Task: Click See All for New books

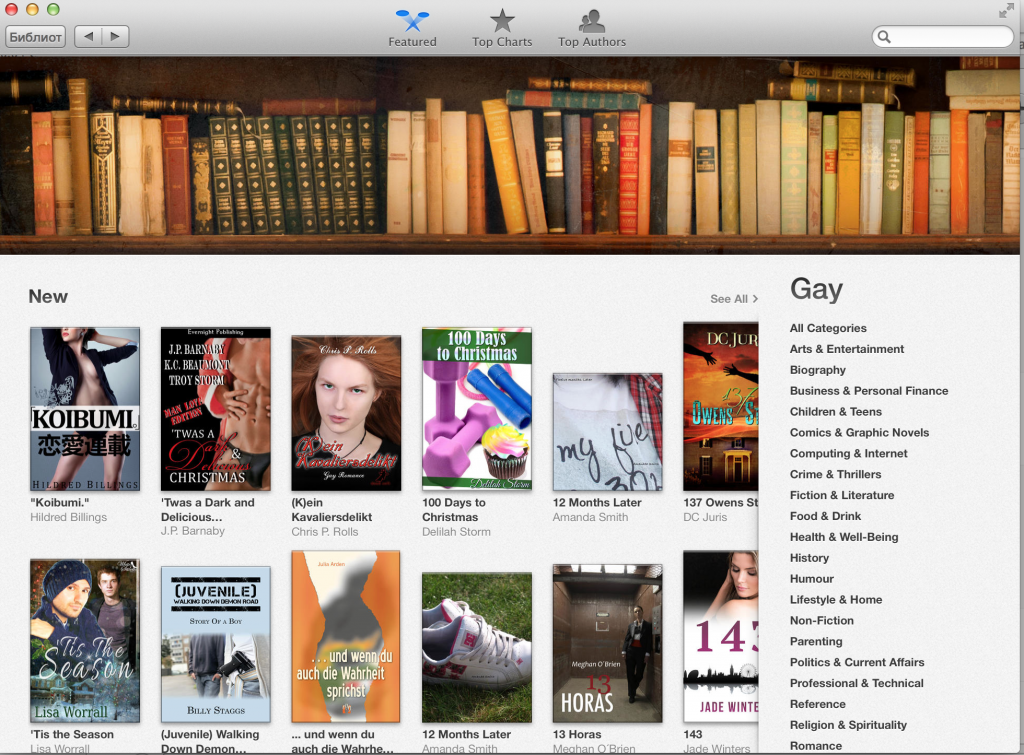Action: [x=734, y=298]
